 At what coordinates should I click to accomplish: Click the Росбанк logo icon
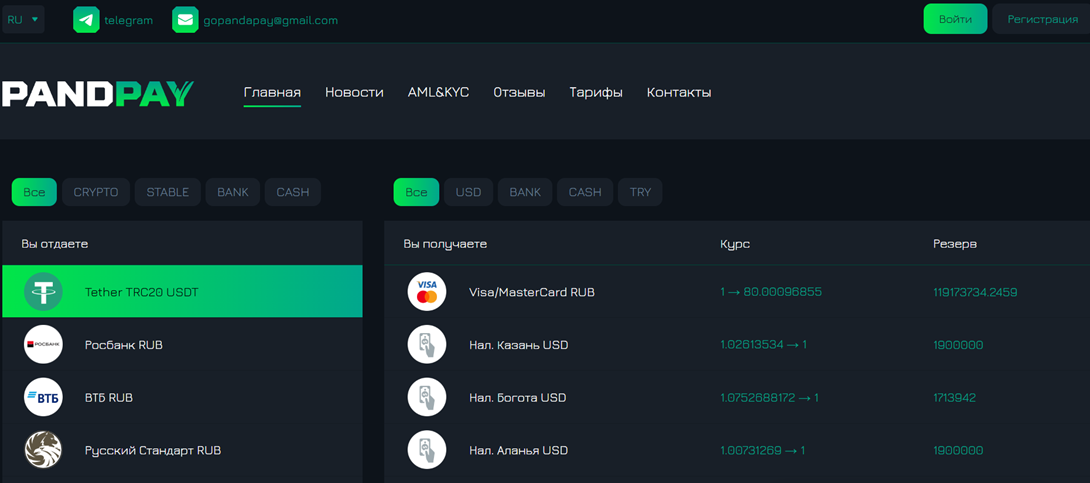click(x=43, y=345)
